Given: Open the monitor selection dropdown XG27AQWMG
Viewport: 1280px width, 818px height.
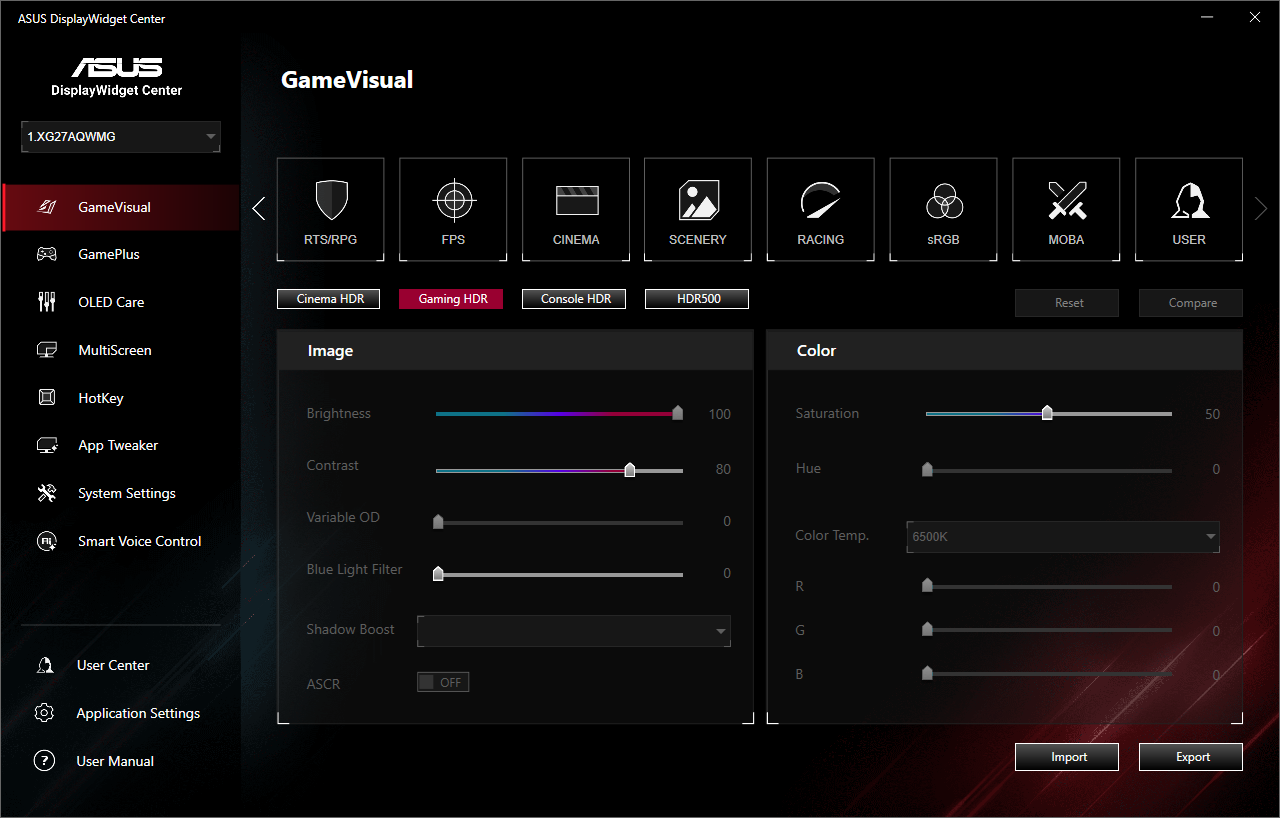Looking at the screenshot, I should [121, 137].
